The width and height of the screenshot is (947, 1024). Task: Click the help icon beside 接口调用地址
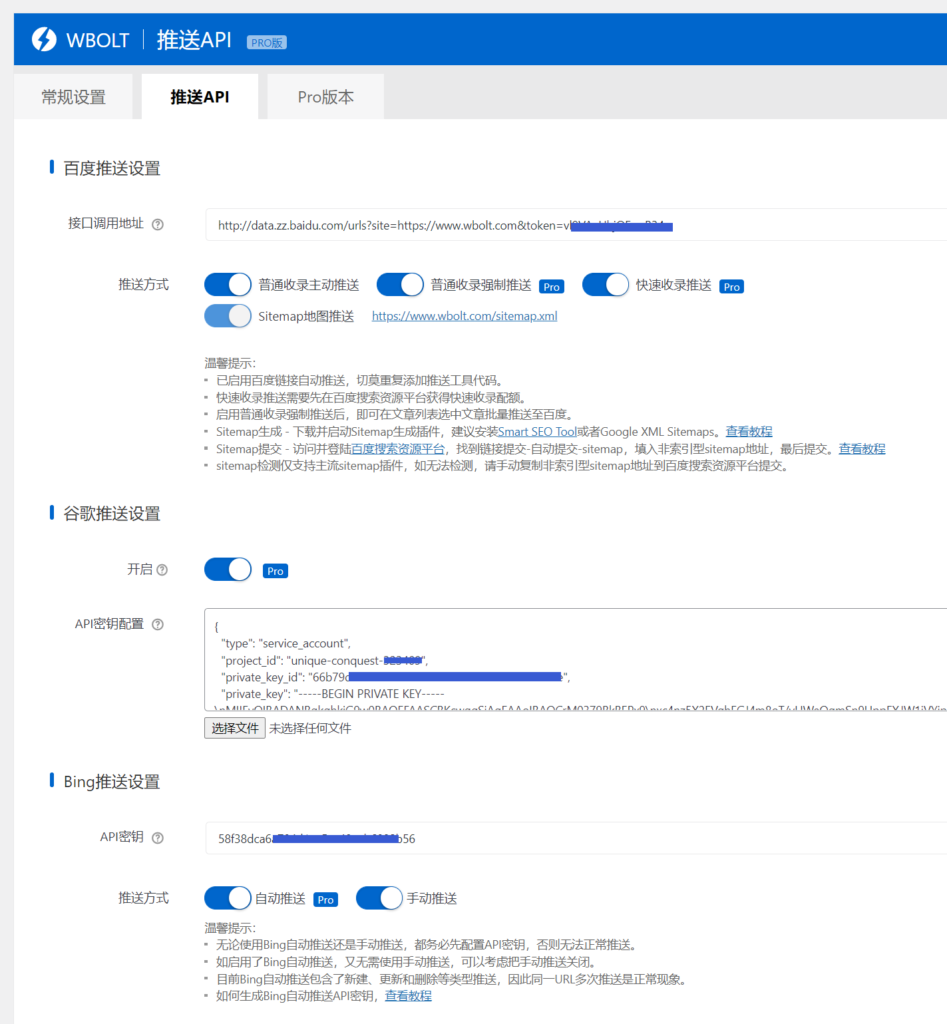[159, 224]
